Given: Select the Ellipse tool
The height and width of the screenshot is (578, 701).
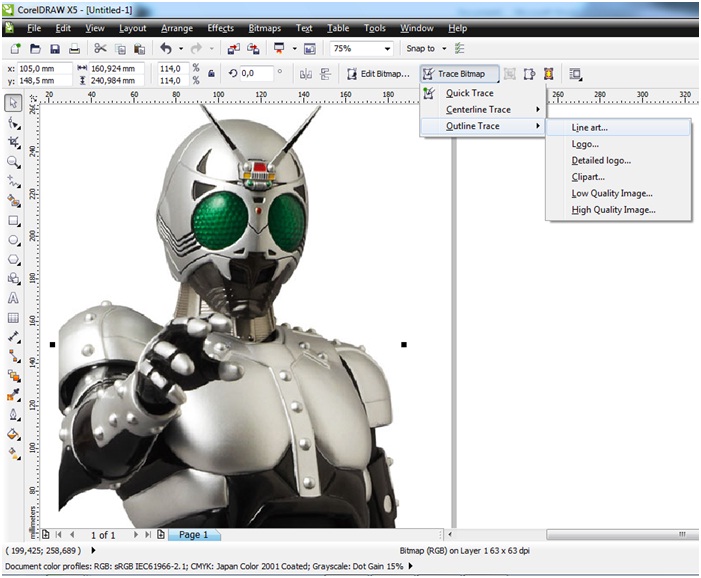Looking at the screenshot, I should (x=13, y=240).
